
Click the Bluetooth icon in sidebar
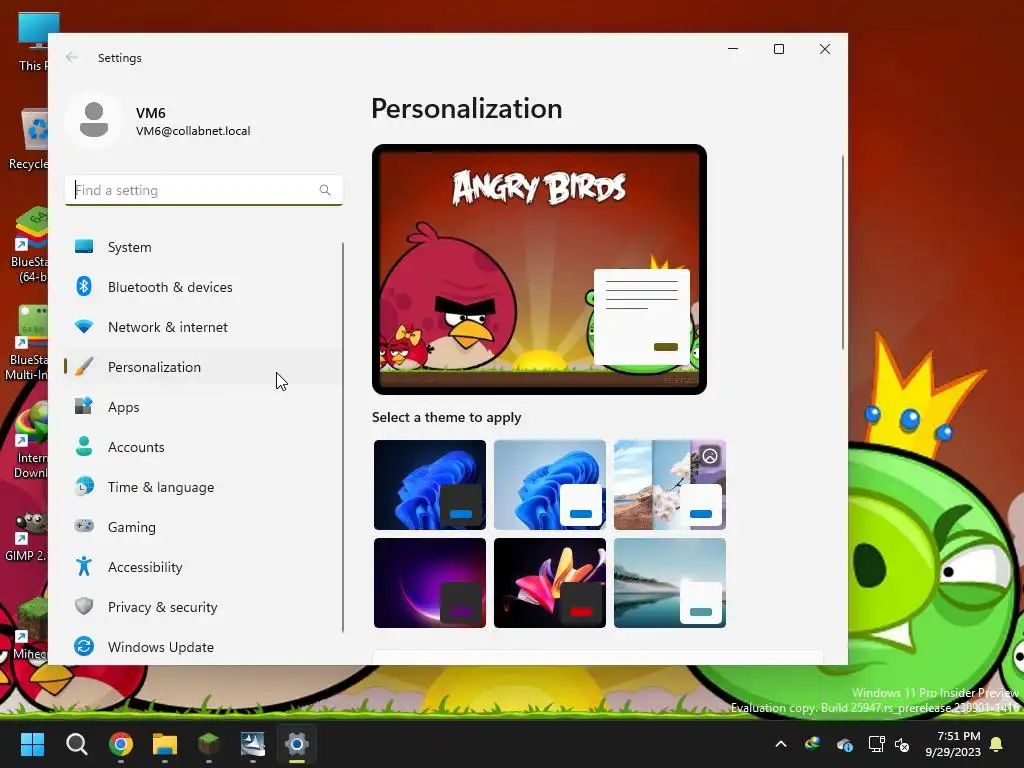click(84, 286)
